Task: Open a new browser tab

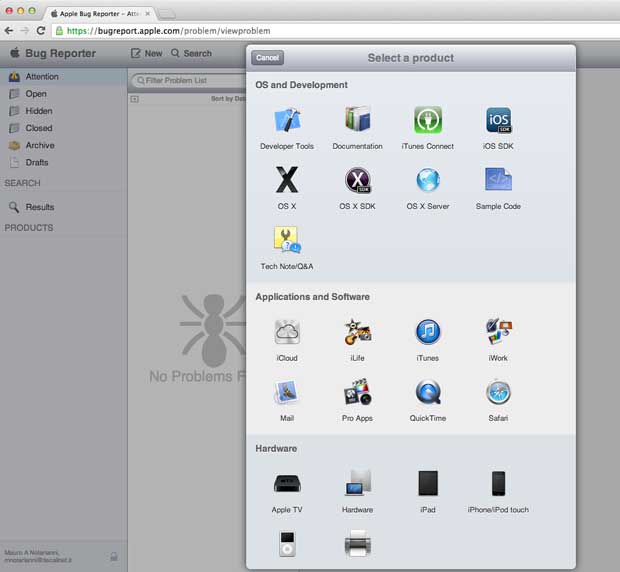Action: pos(167,15)
